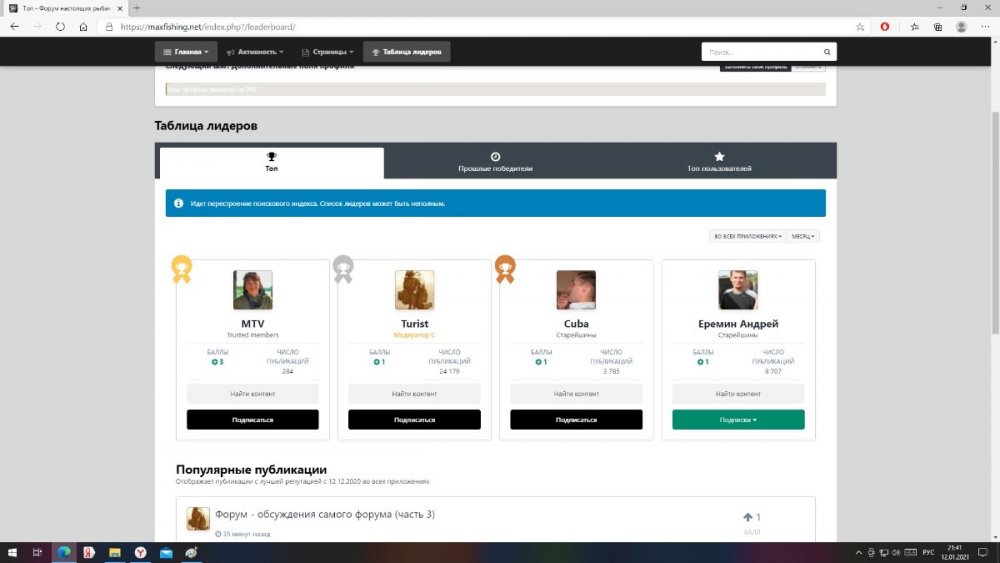
Task: Click the gold trophy ribbon on MTV's card
Action: click(x=181, y=268)
